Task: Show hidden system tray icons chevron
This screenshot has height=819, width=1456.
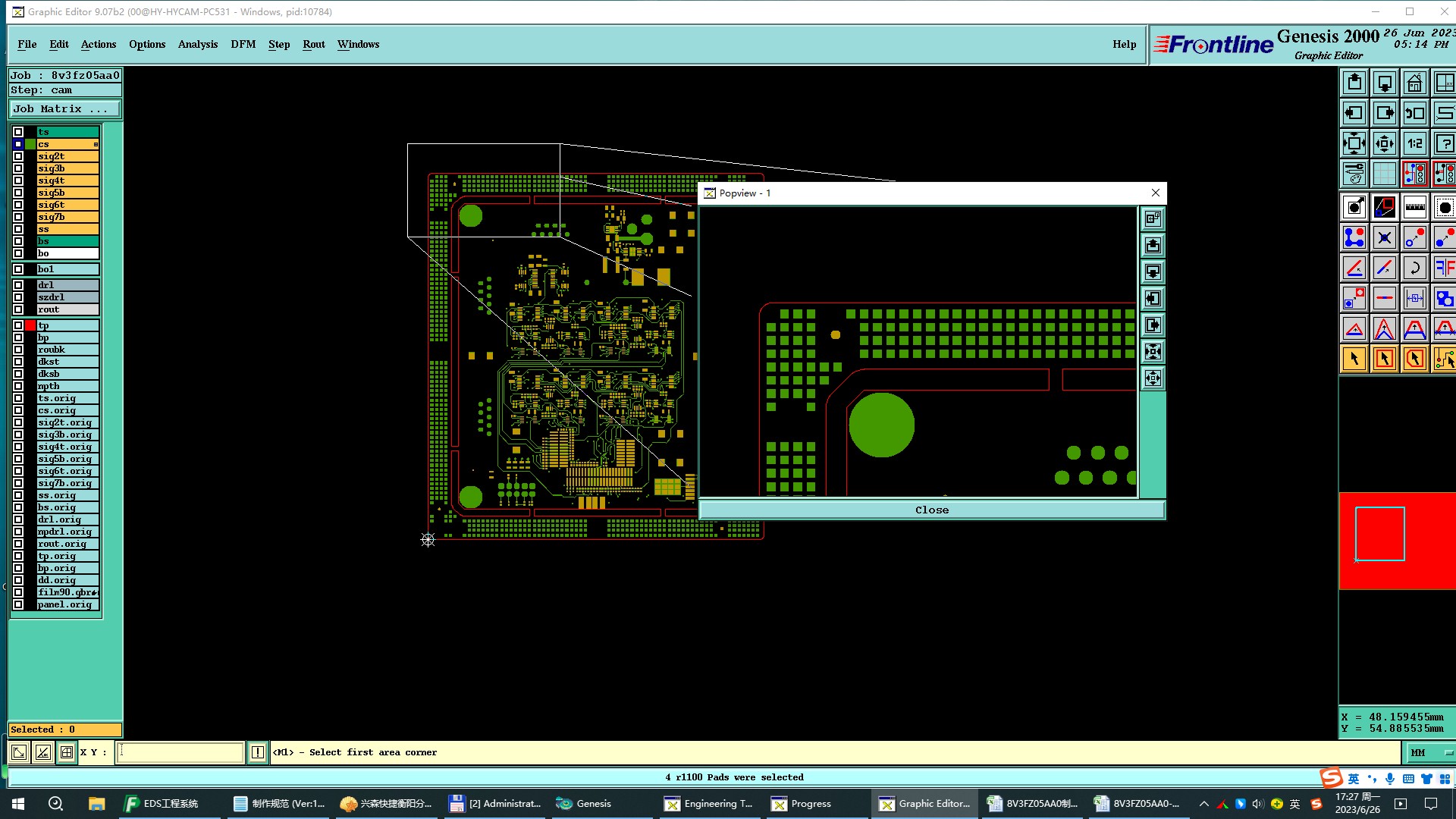Action: [x=1203, y=804]
